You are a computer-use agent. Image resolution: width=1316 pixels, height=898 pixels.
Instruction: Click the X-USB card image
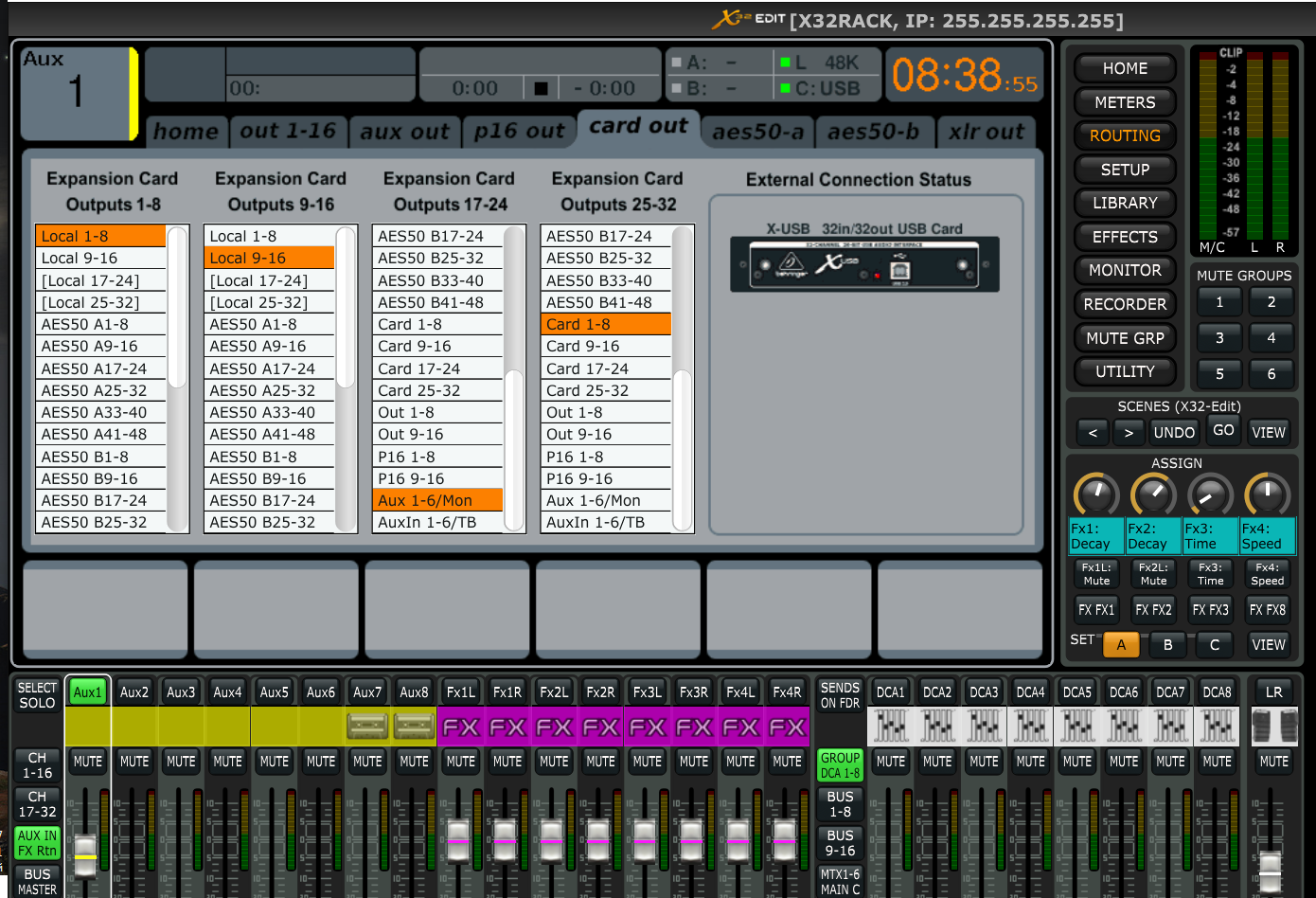[x=864, y=264]
